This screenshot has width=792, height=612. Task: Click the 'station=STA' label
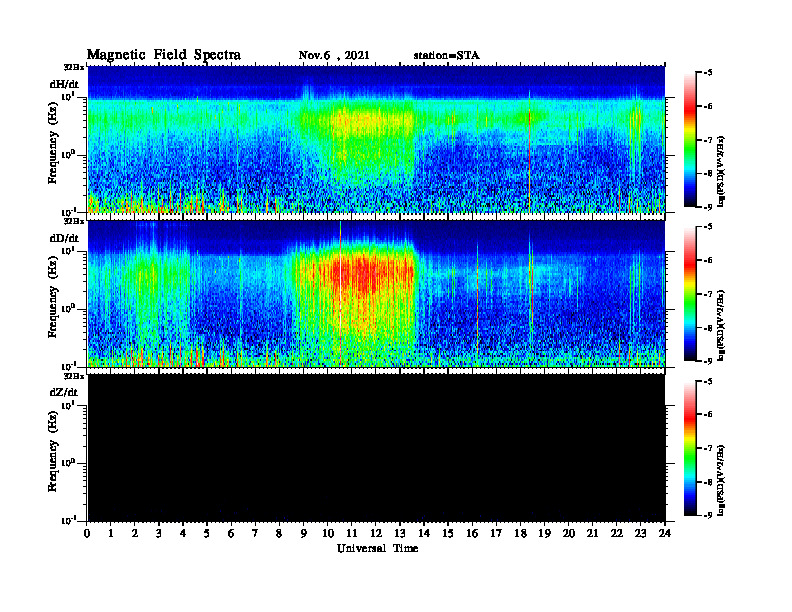tap(446, 56)
